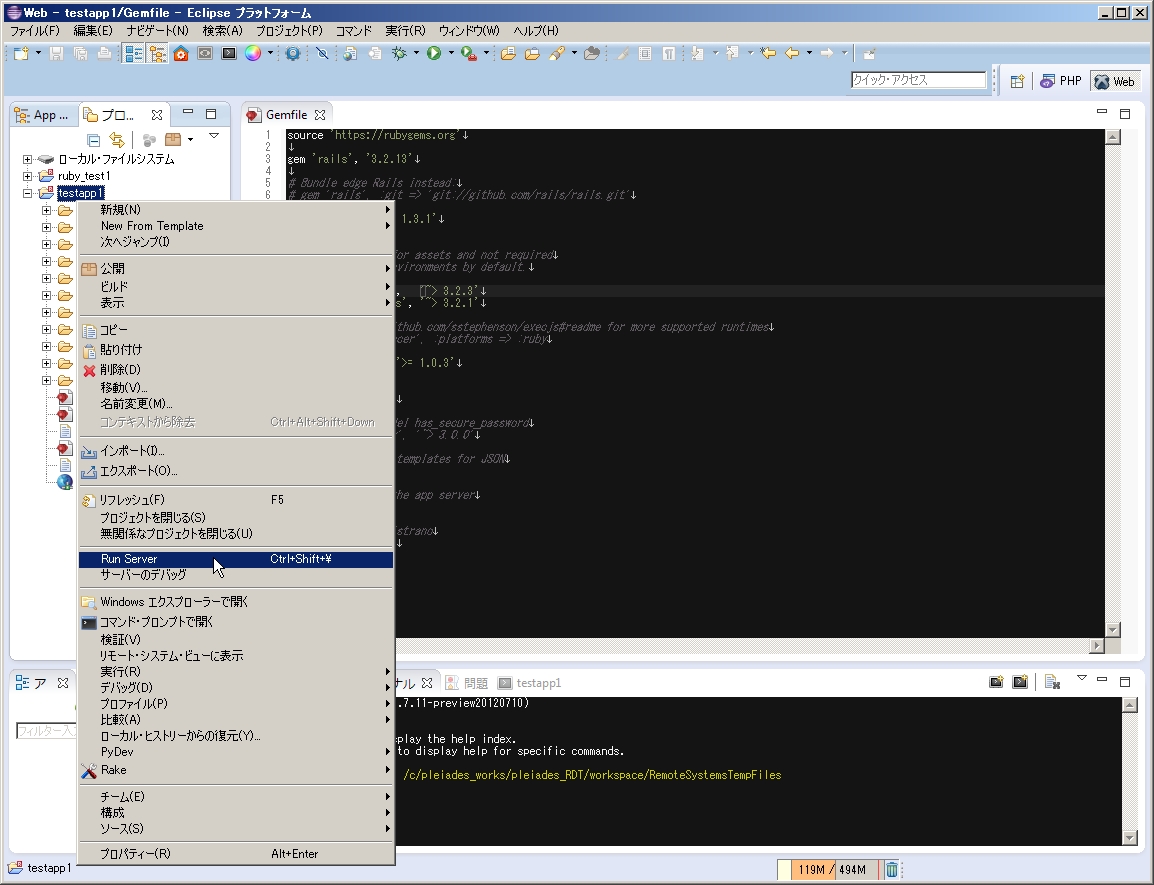Choose コマンド・プロンプトで開く in context menu

coord(236,622)
